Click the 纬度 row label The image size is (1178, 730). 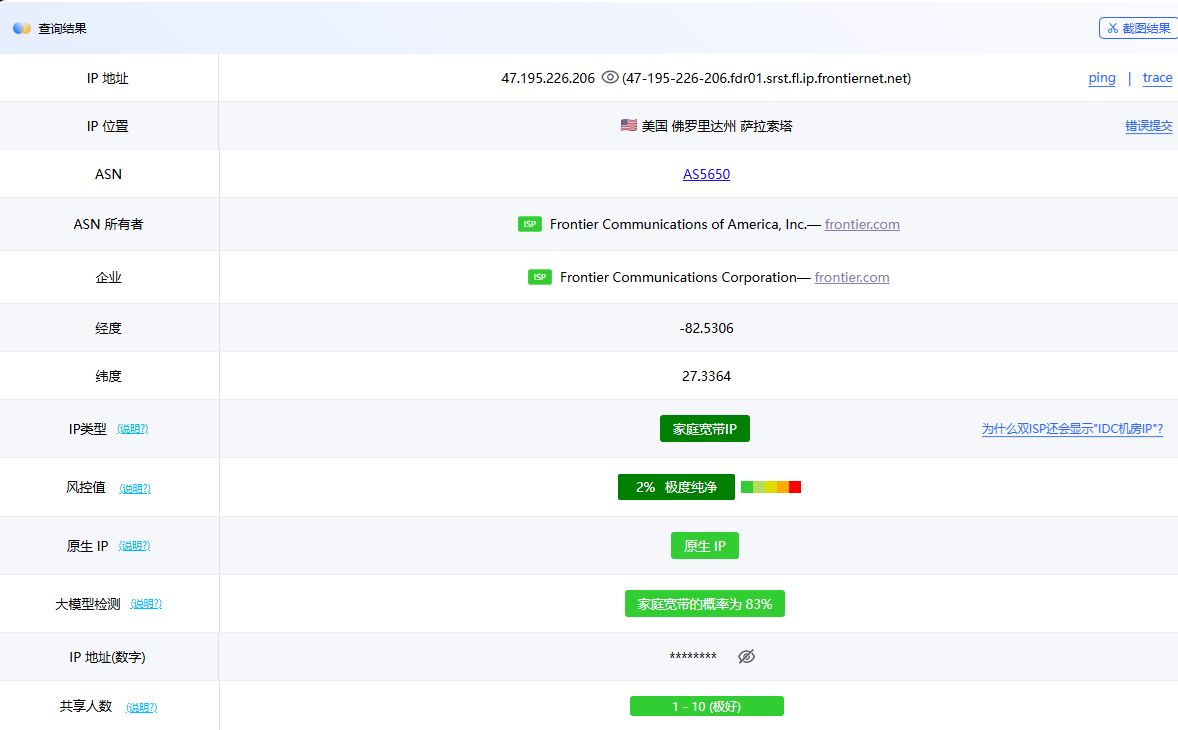(108, 376)
